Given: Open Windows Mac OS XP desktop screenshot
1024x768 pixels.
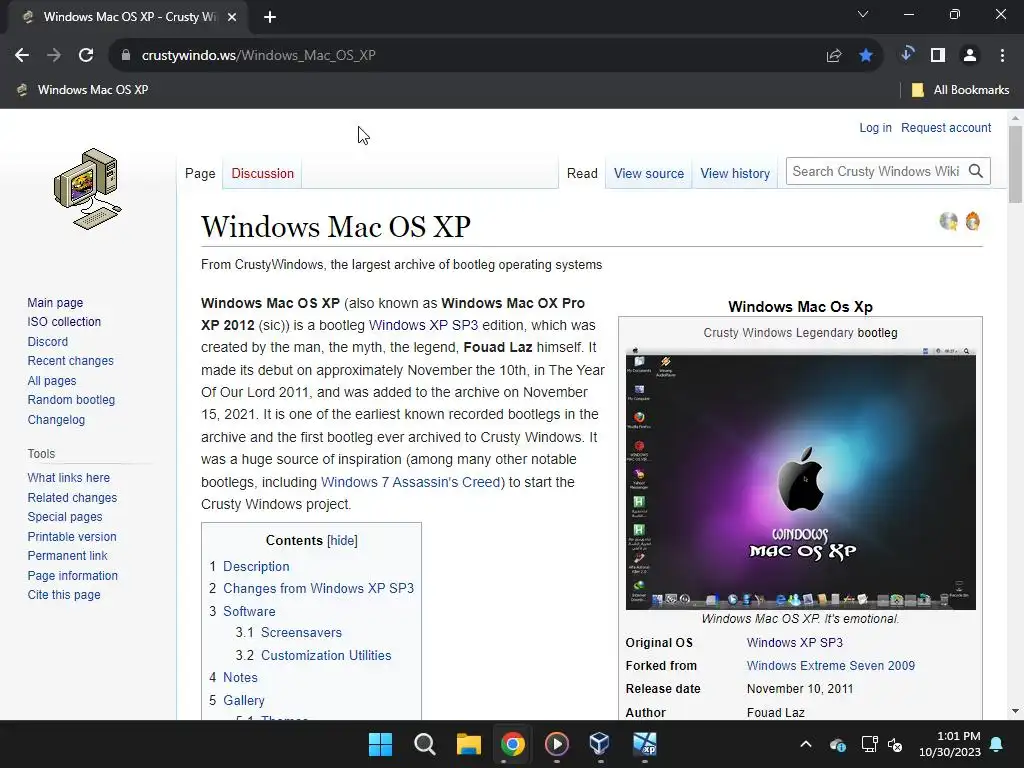Looking at the screenshot, I should pyautogui.click(x=801, y=478).
